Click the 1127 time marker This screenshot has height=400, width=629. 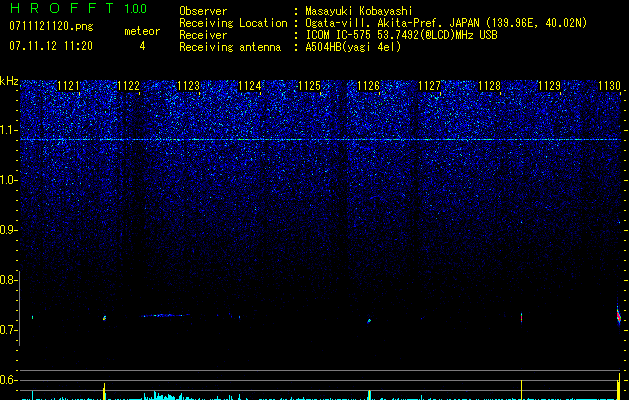pyautogui.click(x=429, y=86)
